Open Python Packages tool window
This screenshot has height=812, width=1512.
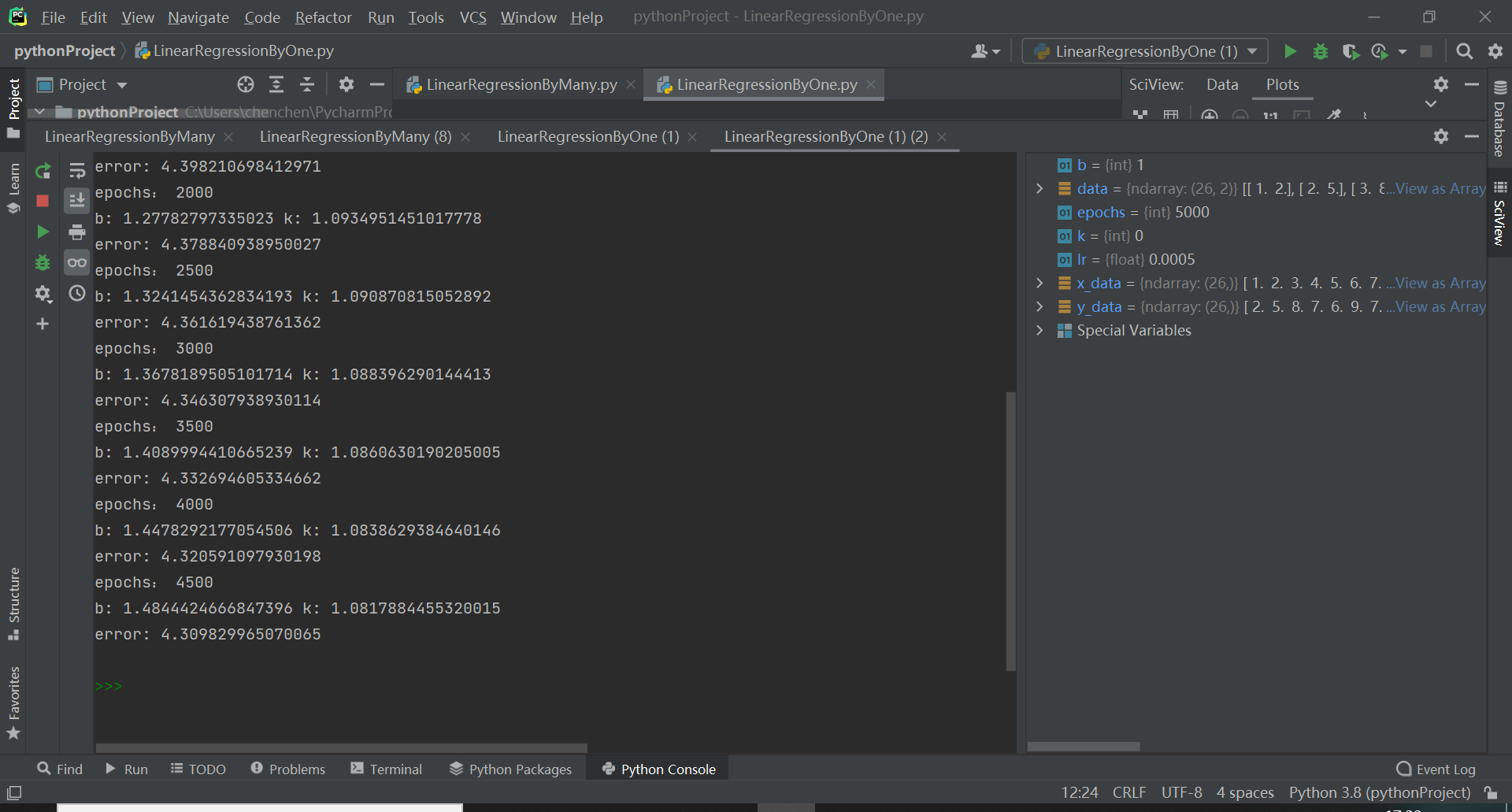coord(510,769)
